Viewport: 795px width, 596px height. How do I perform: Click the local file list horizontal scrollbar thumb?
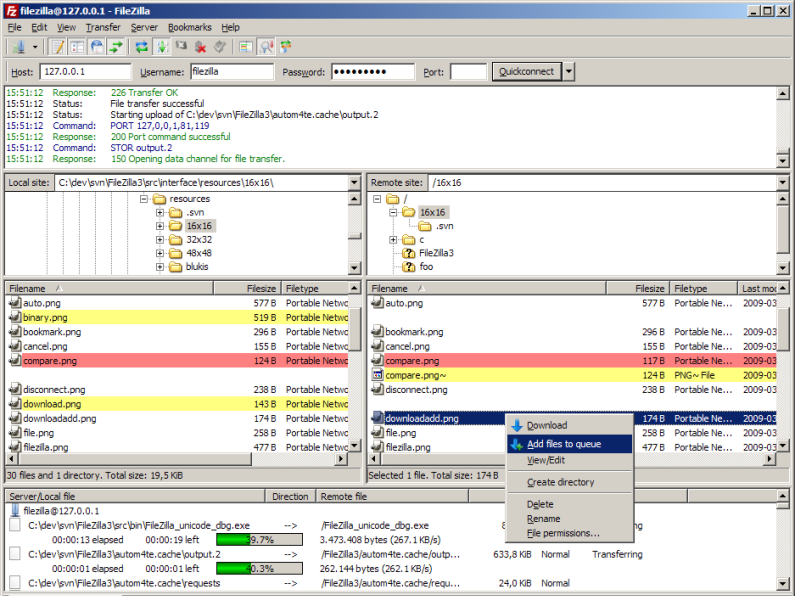pos(135,459)
